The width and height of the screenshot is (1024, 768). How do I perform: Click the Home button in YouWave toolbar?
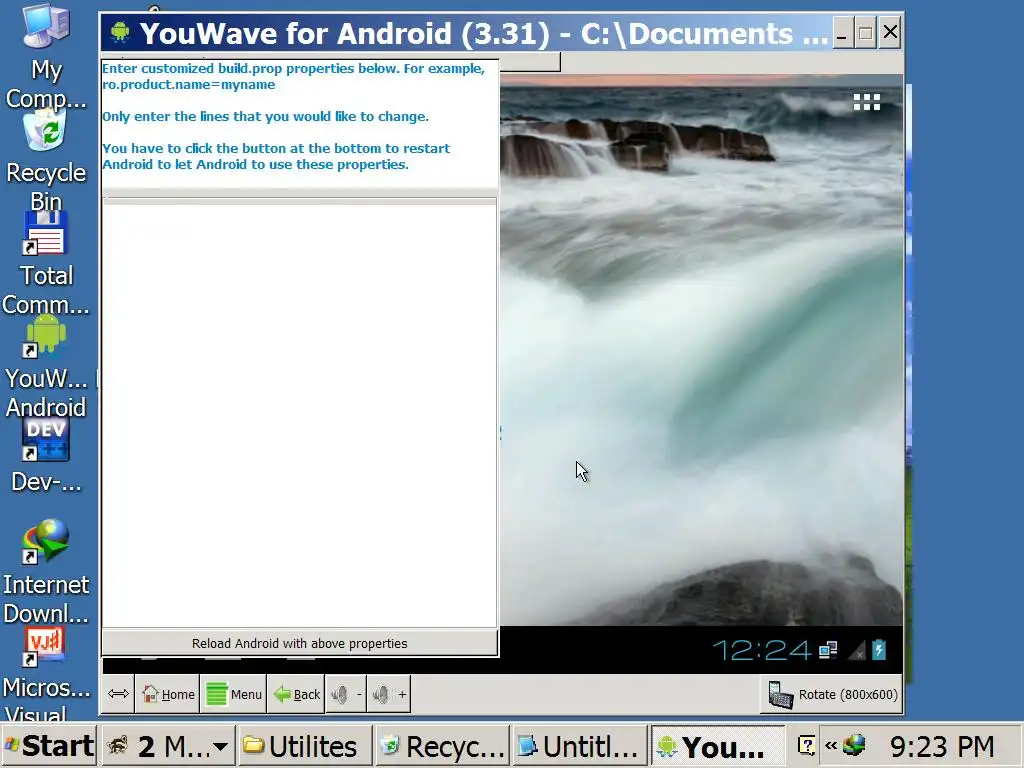[168, 694]
